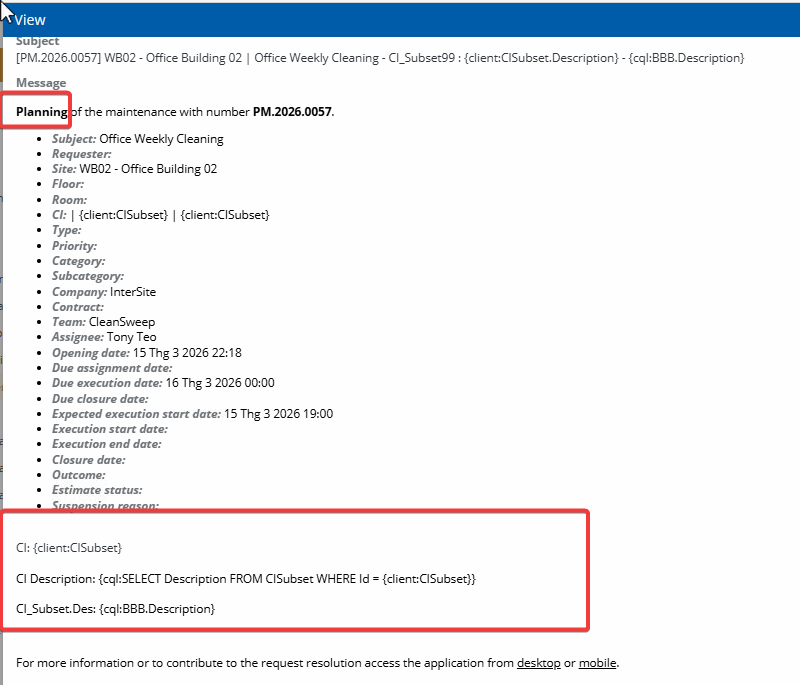This screenshot has height=685, width=800.
Task: Click the Message section label
Action: (41, 83)
